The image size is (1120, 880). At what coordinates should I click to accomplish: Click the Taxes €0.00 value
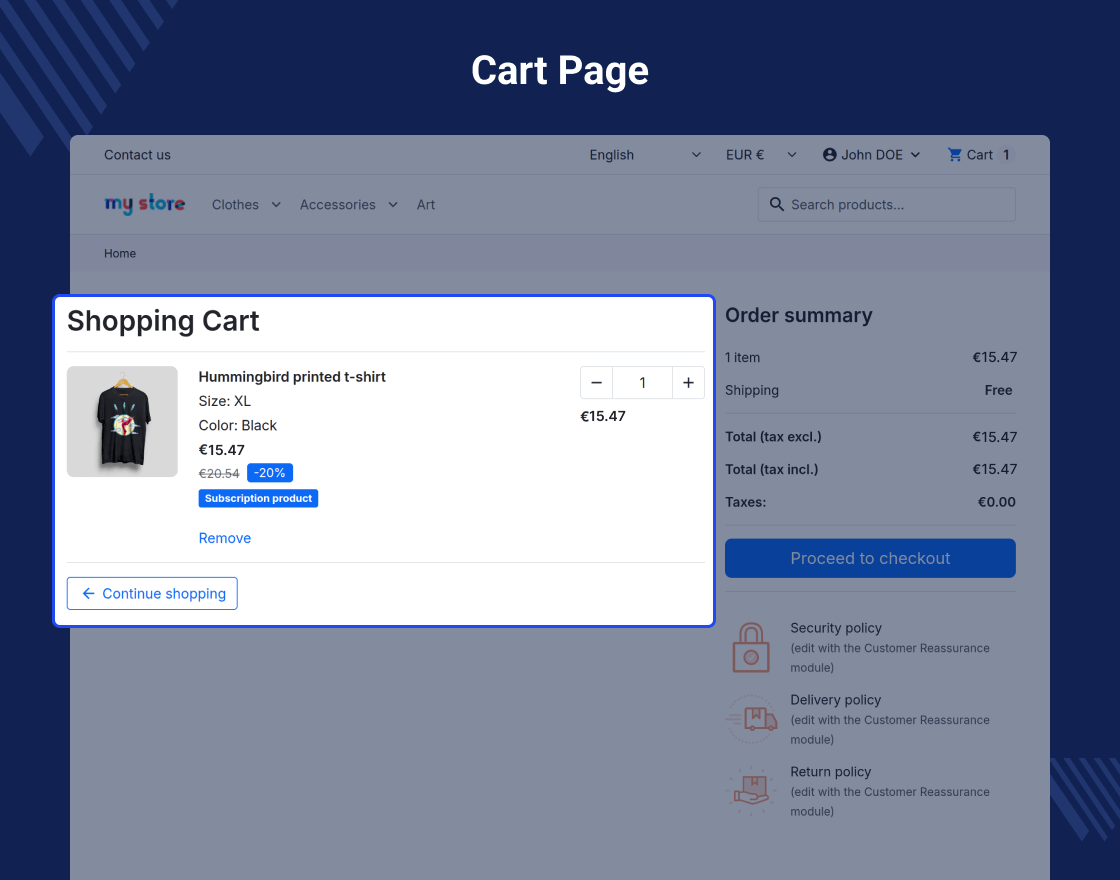tap(996, 502)
